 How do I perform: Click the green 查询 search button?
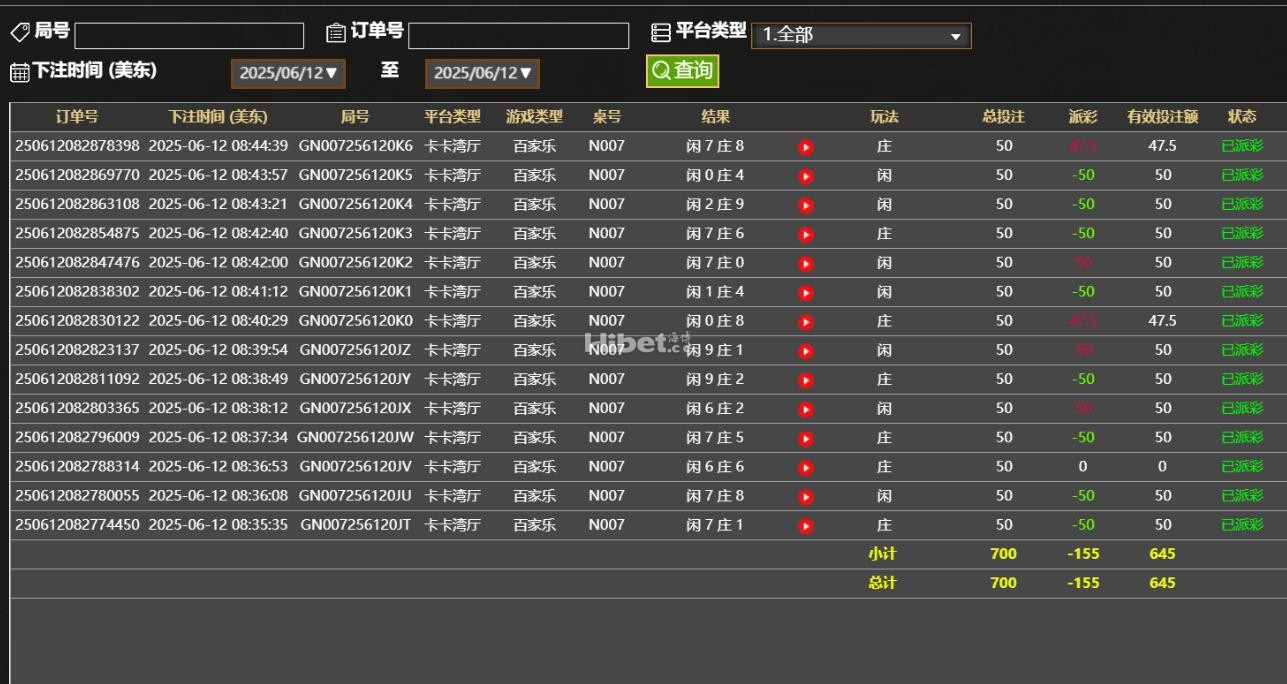(x=682, y=70)
